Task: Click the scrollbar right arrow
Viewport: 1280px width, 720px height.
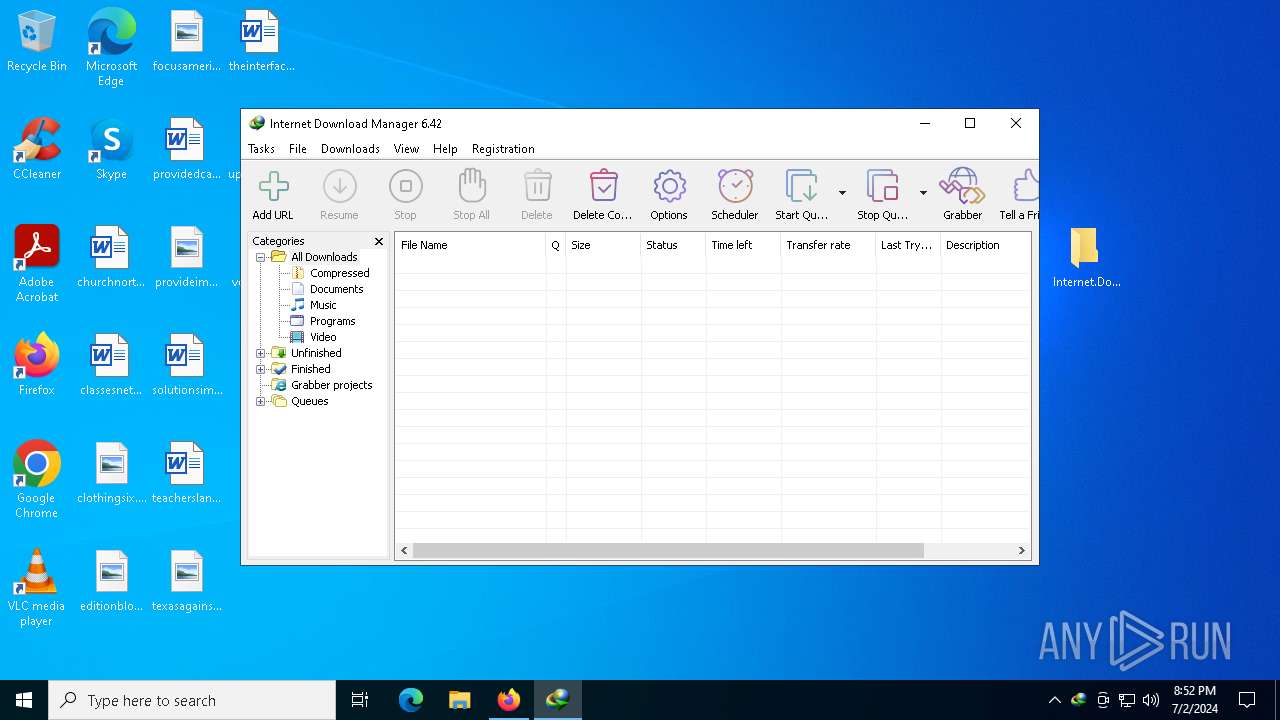Action: tap(1022, 551)
